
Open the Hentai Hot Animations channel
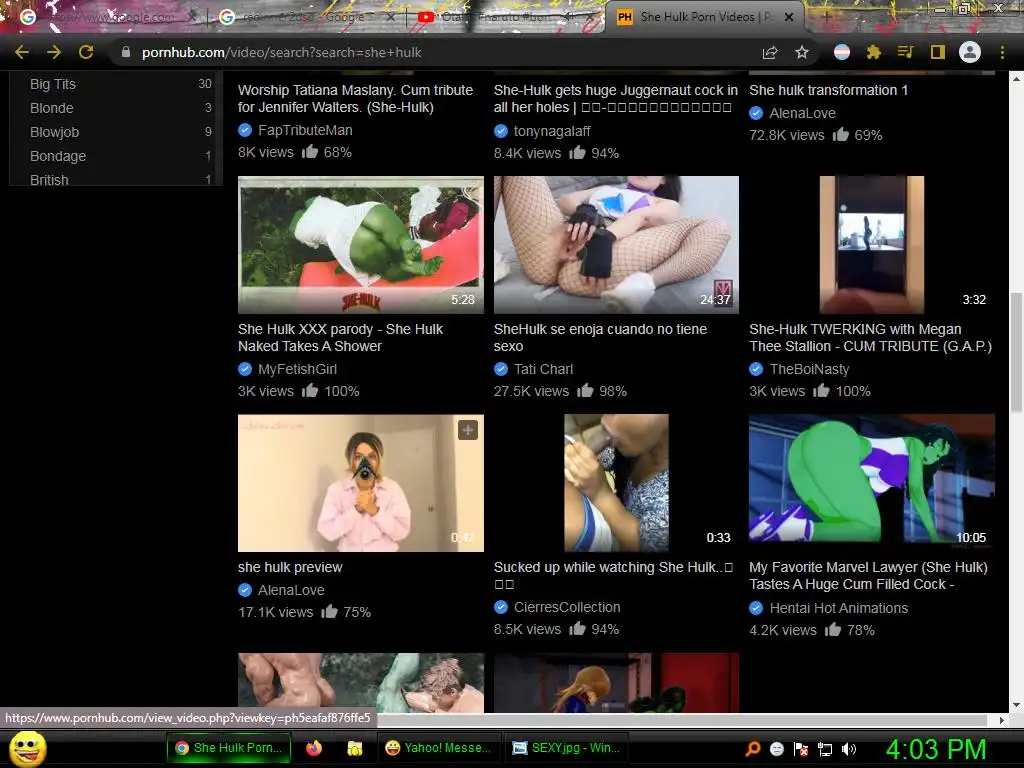point(839,609)
